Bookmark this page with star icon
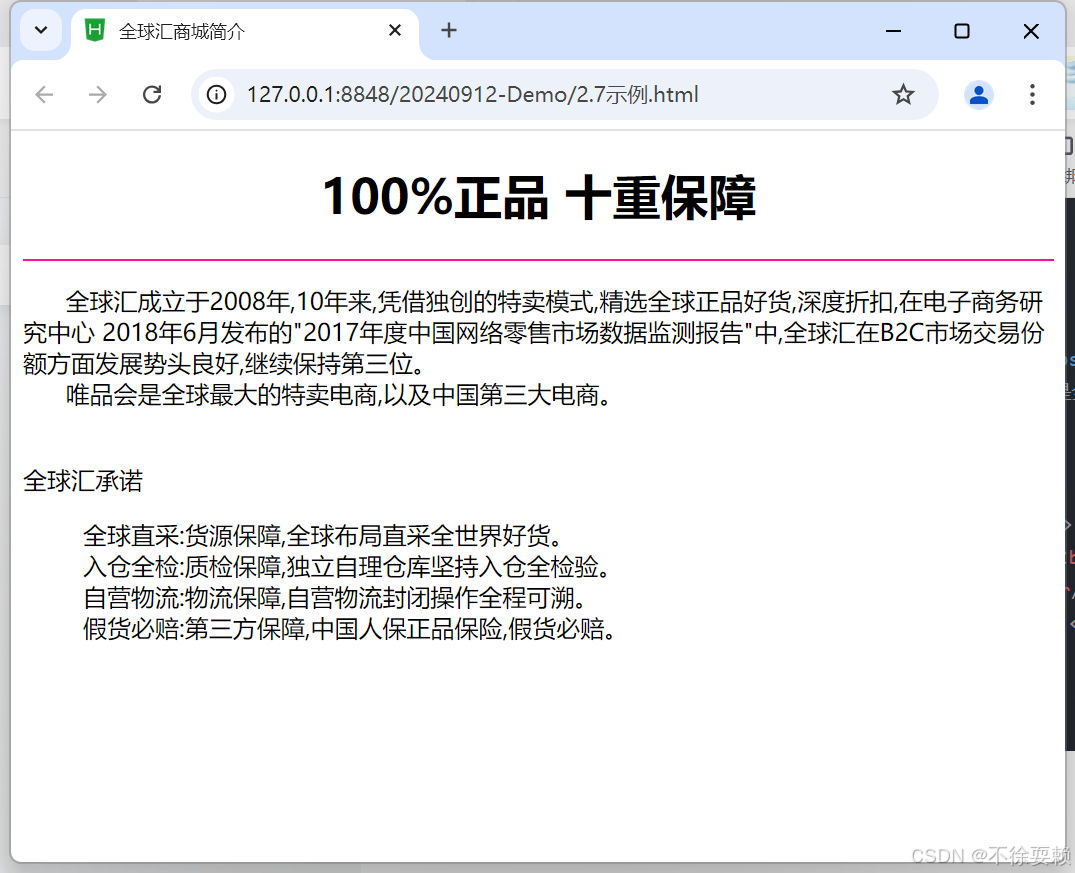The image size is (1075, 873). tap(903, 95)
